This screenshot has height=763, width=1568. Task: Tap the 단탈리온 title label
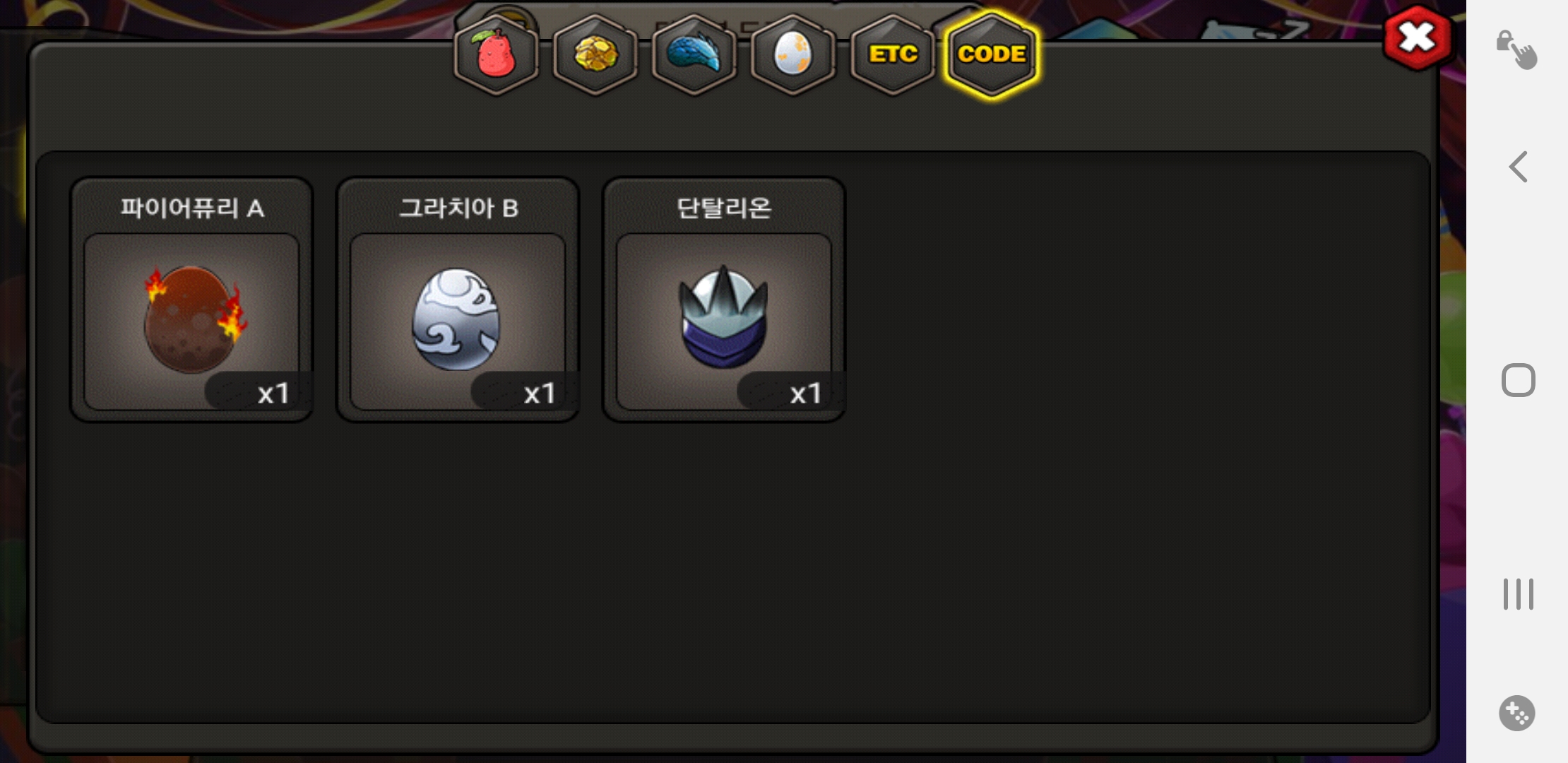point(724,208)
